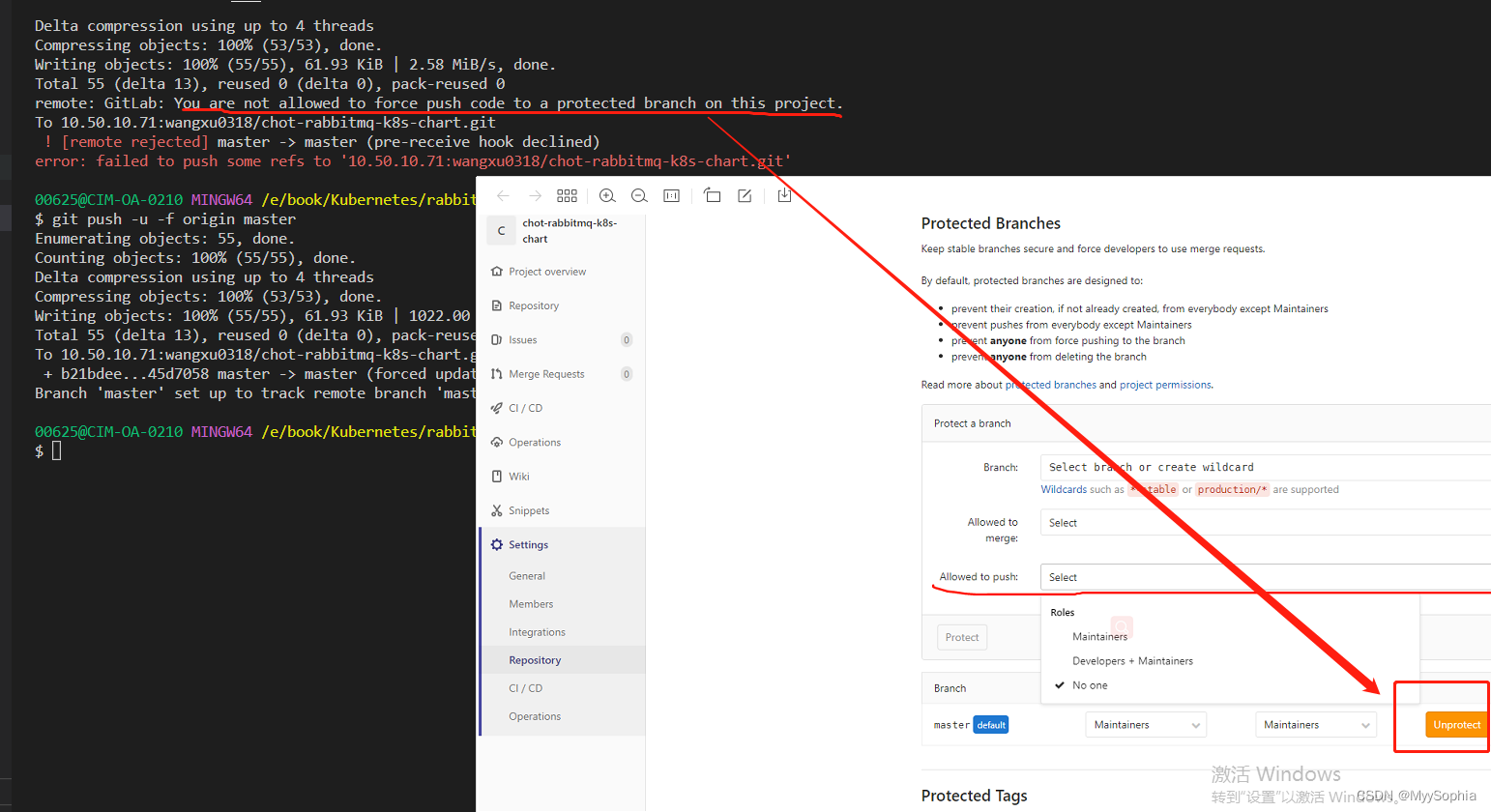
Task: Click the Merge Requests count badge 0
Action: (x=627, y=374)
